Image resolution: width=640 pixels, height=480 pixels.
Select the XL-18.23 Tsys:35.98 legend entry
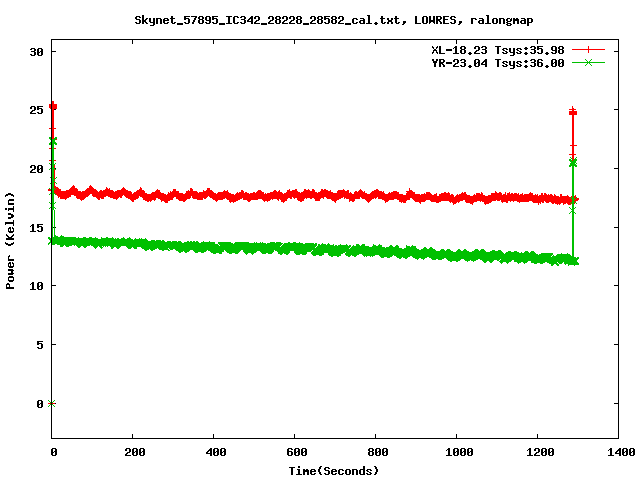498,50
